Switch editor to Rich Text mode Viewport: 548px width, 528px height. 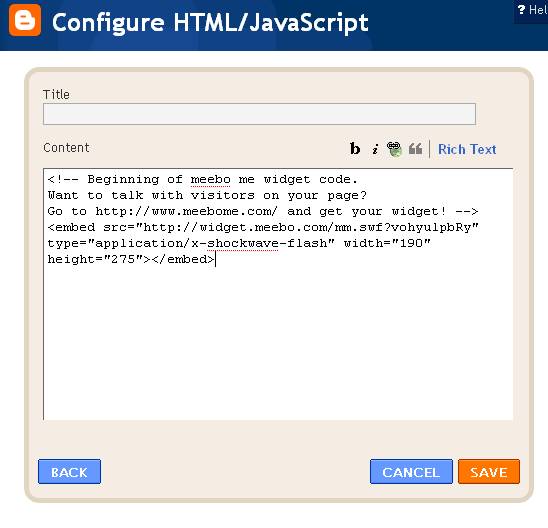pyautogui.click(x=467, y=150)
